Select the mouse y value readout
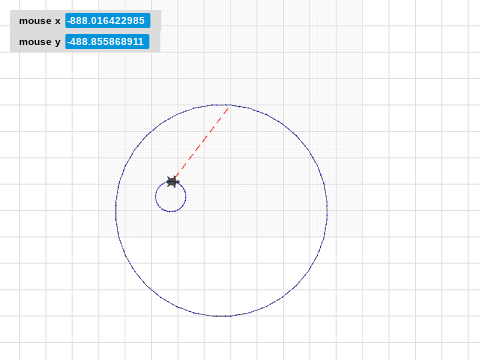 107,42
